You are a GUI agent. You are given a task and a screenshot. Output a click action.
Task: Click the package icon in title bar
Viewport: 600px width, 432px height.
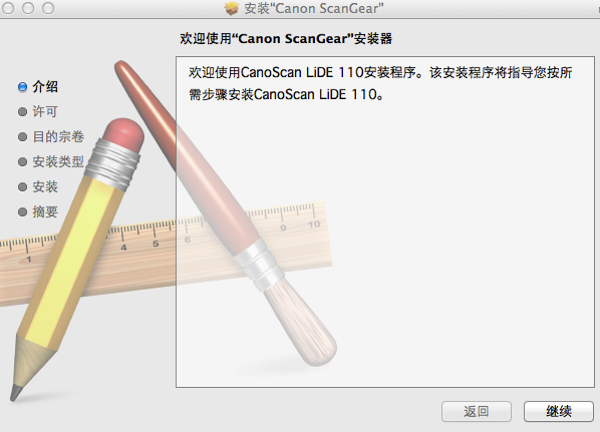click(232, 8)
